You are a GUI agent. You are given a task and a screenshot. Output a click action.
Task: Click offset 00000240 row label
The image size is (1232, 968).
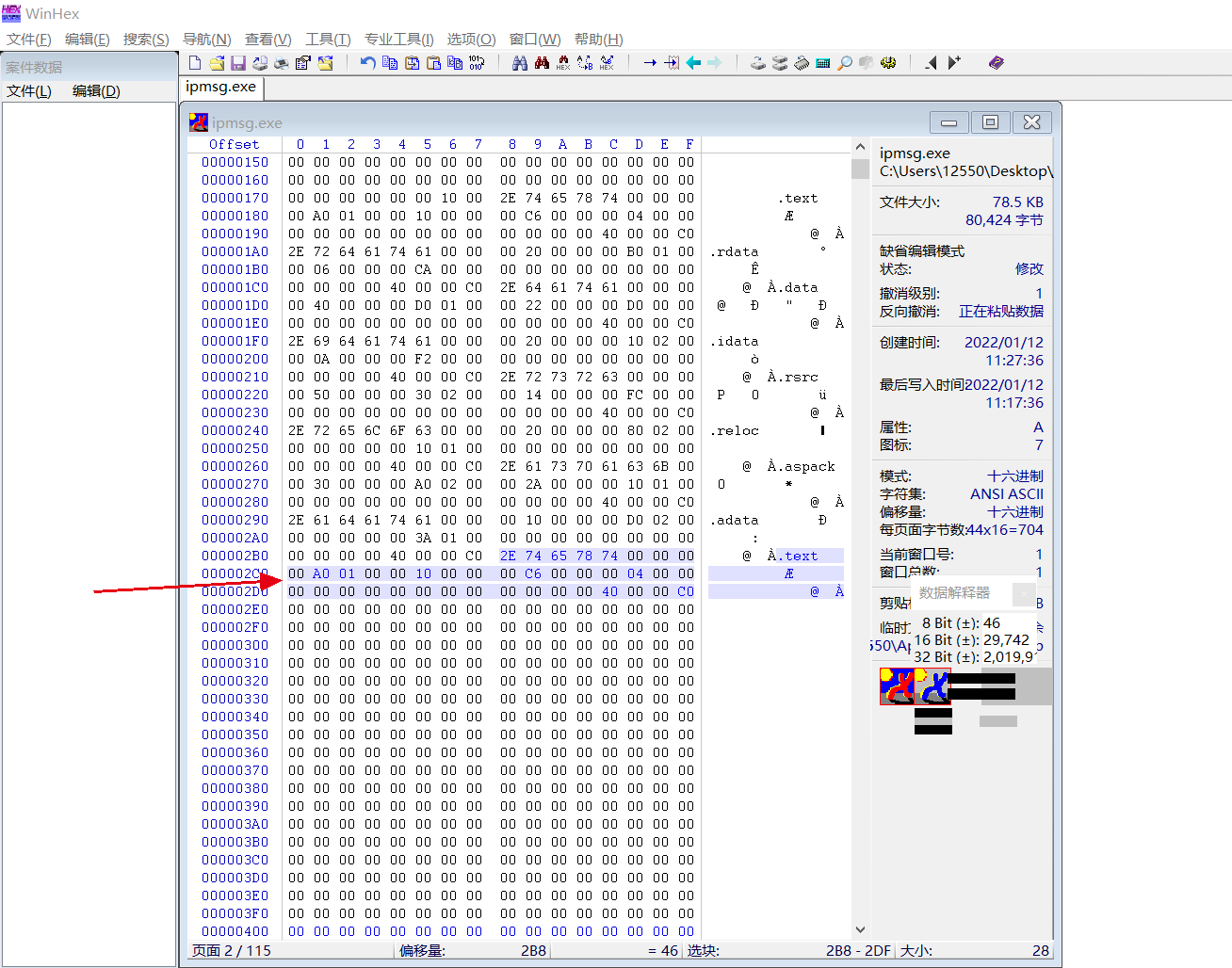[x=235, y=430]
